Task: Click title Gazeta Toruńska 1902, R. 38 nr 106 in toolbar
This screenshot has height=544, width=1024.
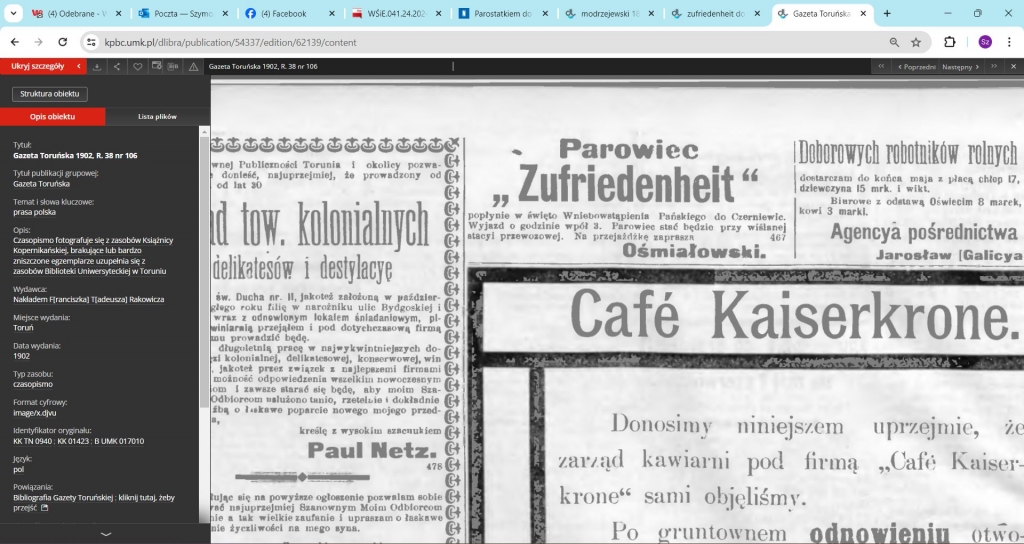Action: point(263,67)
